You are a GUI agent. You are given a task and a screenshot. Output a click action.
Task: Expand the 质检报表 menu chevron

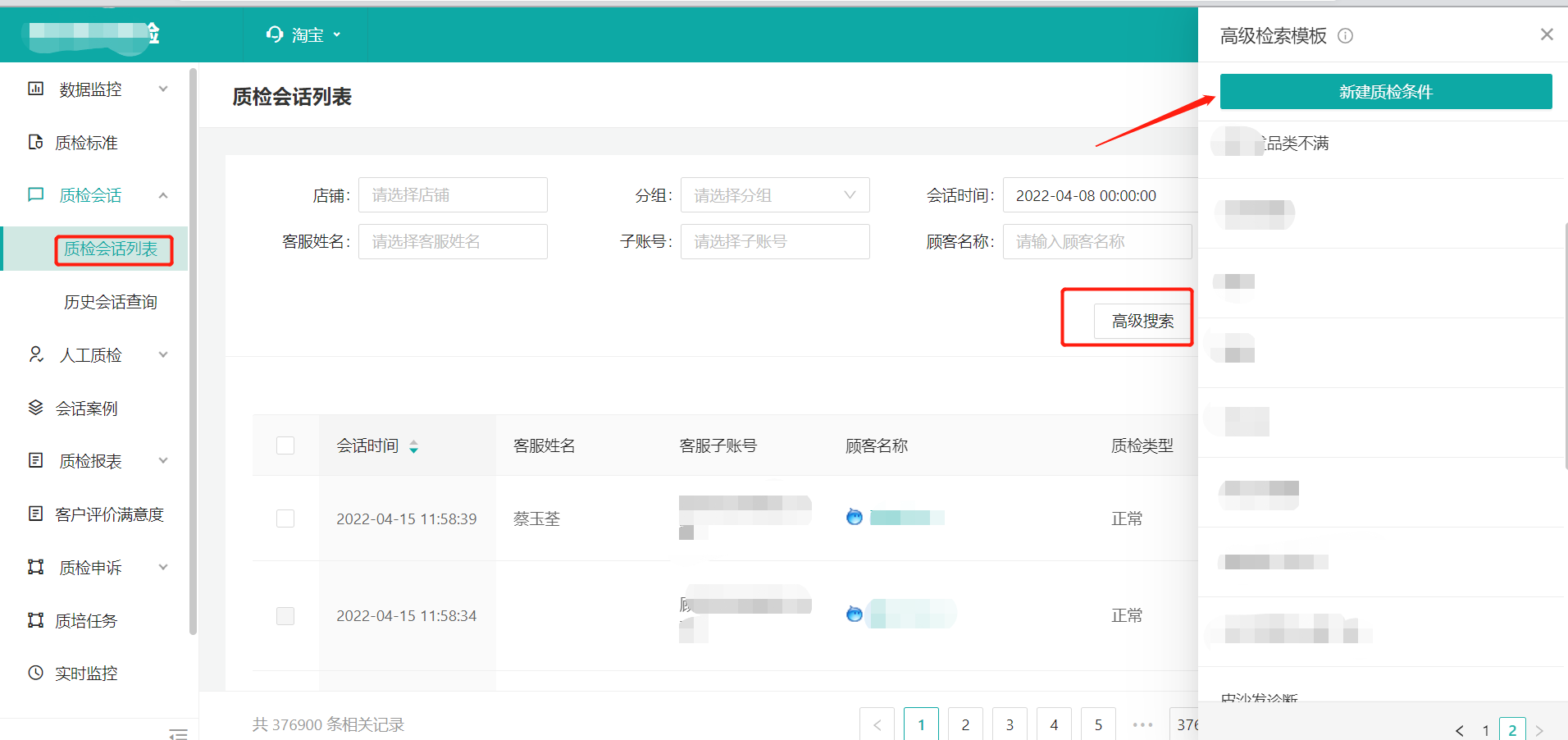click(163, 460)
